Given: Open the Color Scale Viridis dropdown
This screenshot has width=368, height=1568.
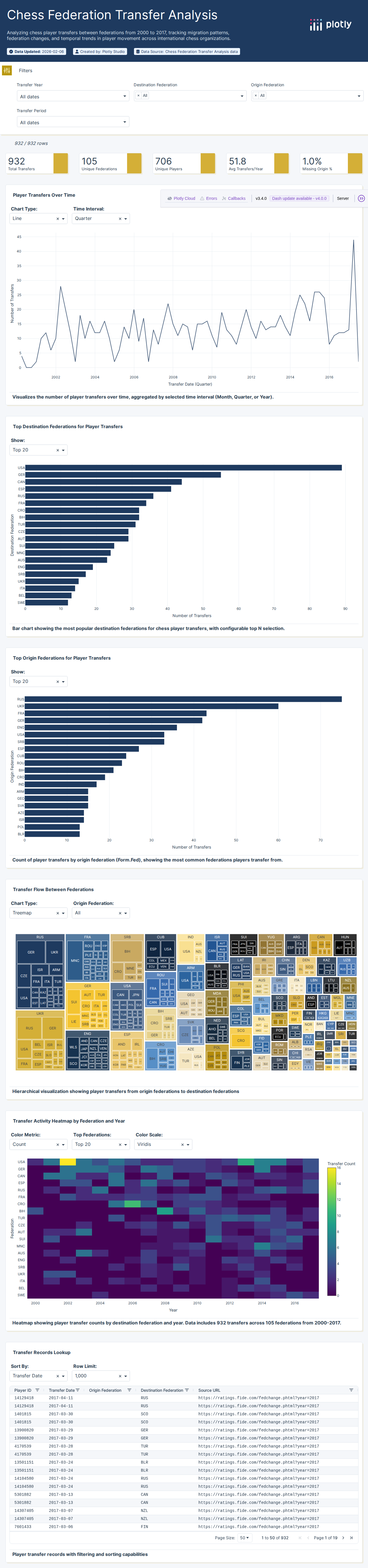Looking at the screenshot, I should coord(188,1144).
